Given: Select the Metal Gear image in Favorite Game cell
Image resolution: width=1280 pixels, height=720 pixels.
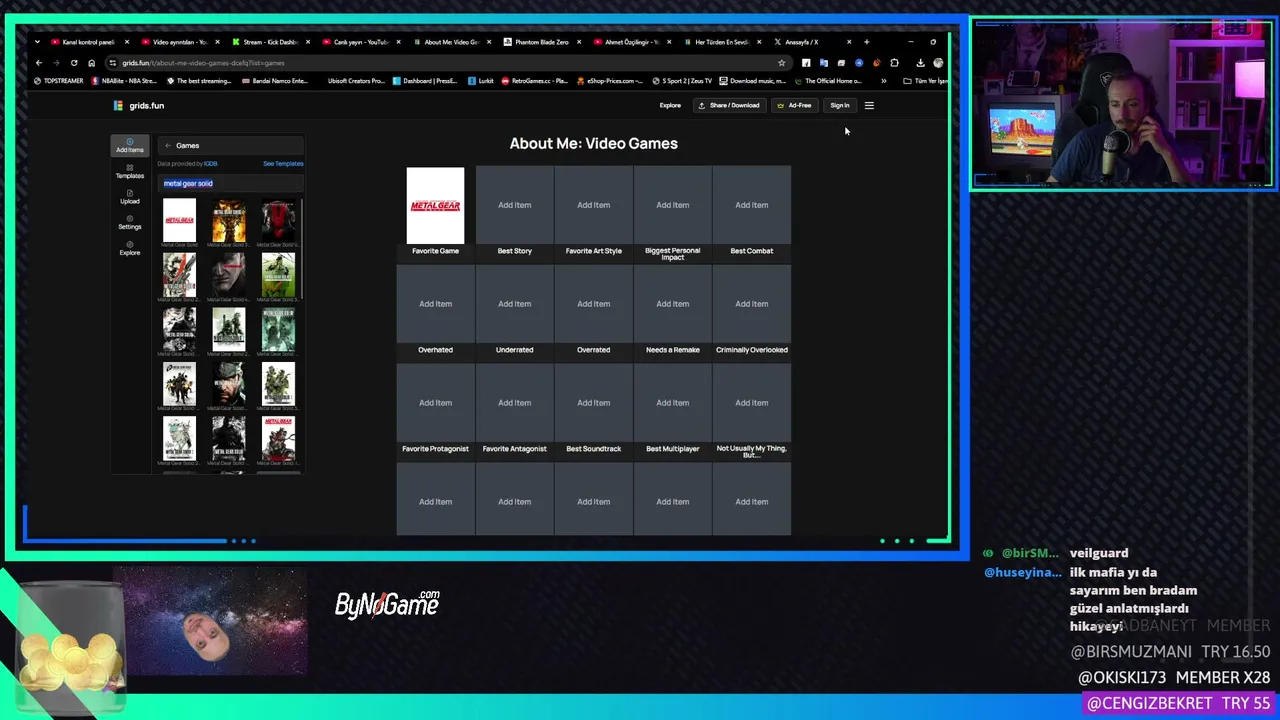Looking at the screenshot, I should click(x=435, y=205).
